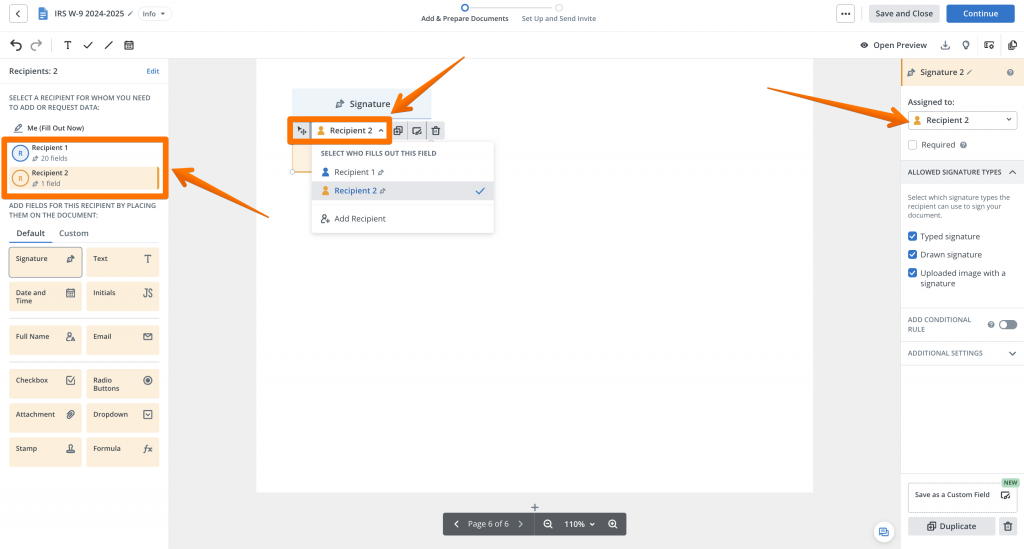The image size is (1024, 549).
Task: Click the Set Up and Send Invite step
Action: 559,14
